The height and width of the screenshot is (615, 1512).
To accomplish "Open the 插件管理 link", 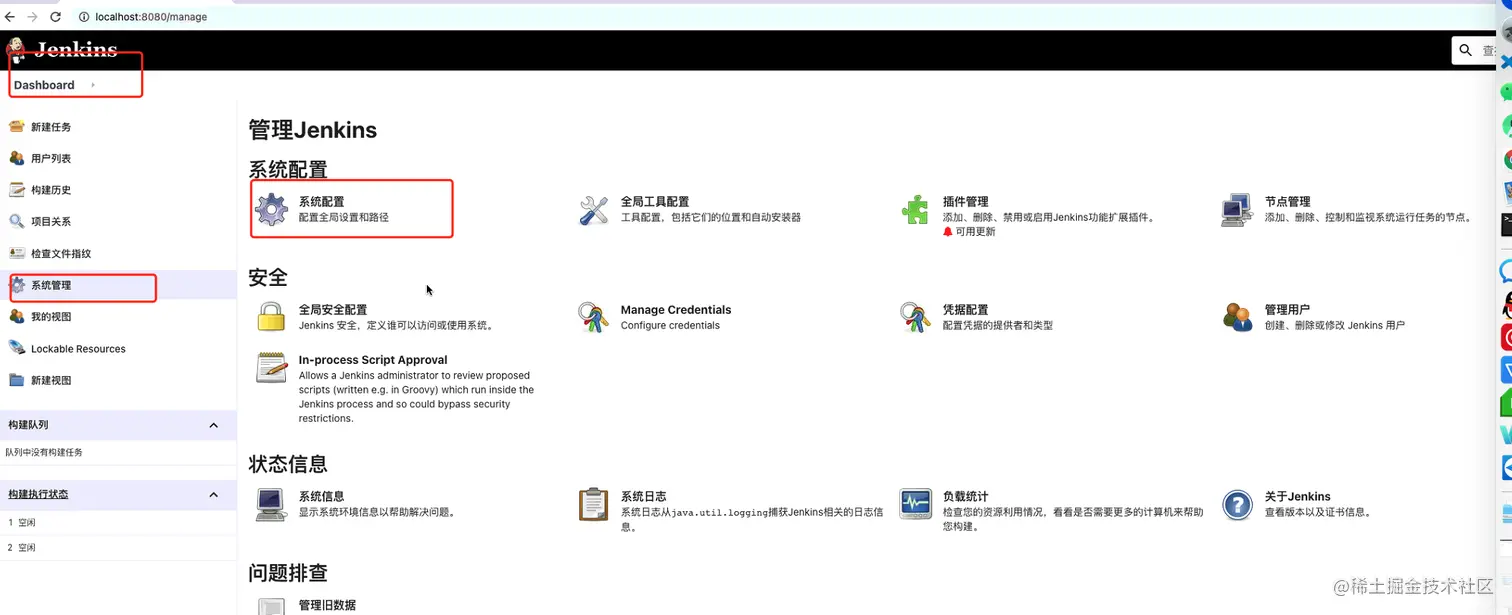I will (x=965, y=201).
